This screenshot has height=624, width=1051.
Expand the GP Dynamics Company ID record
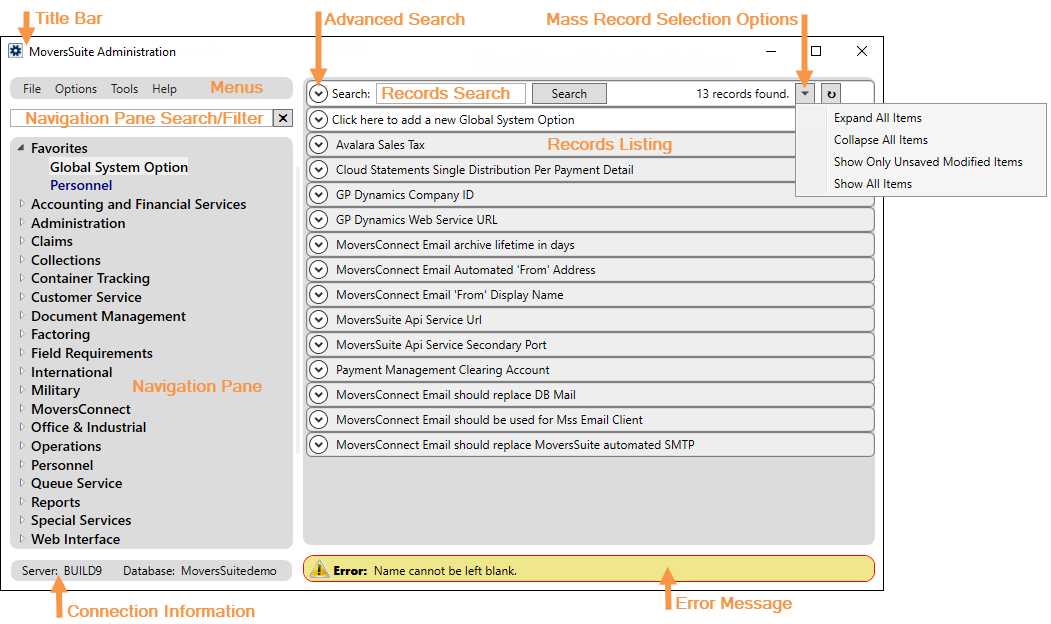coord(319,195)
